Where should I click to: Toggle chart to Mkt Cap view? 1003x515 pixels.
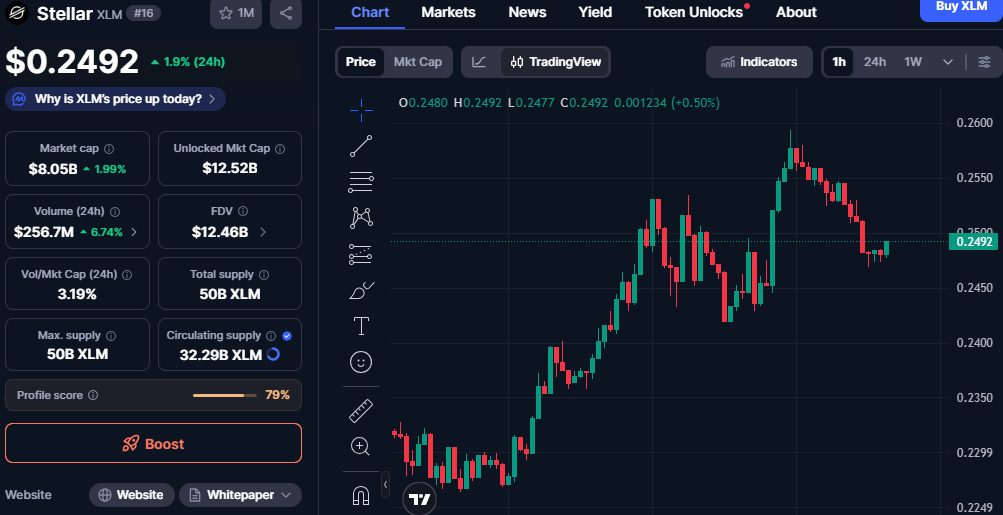[417, 62]
